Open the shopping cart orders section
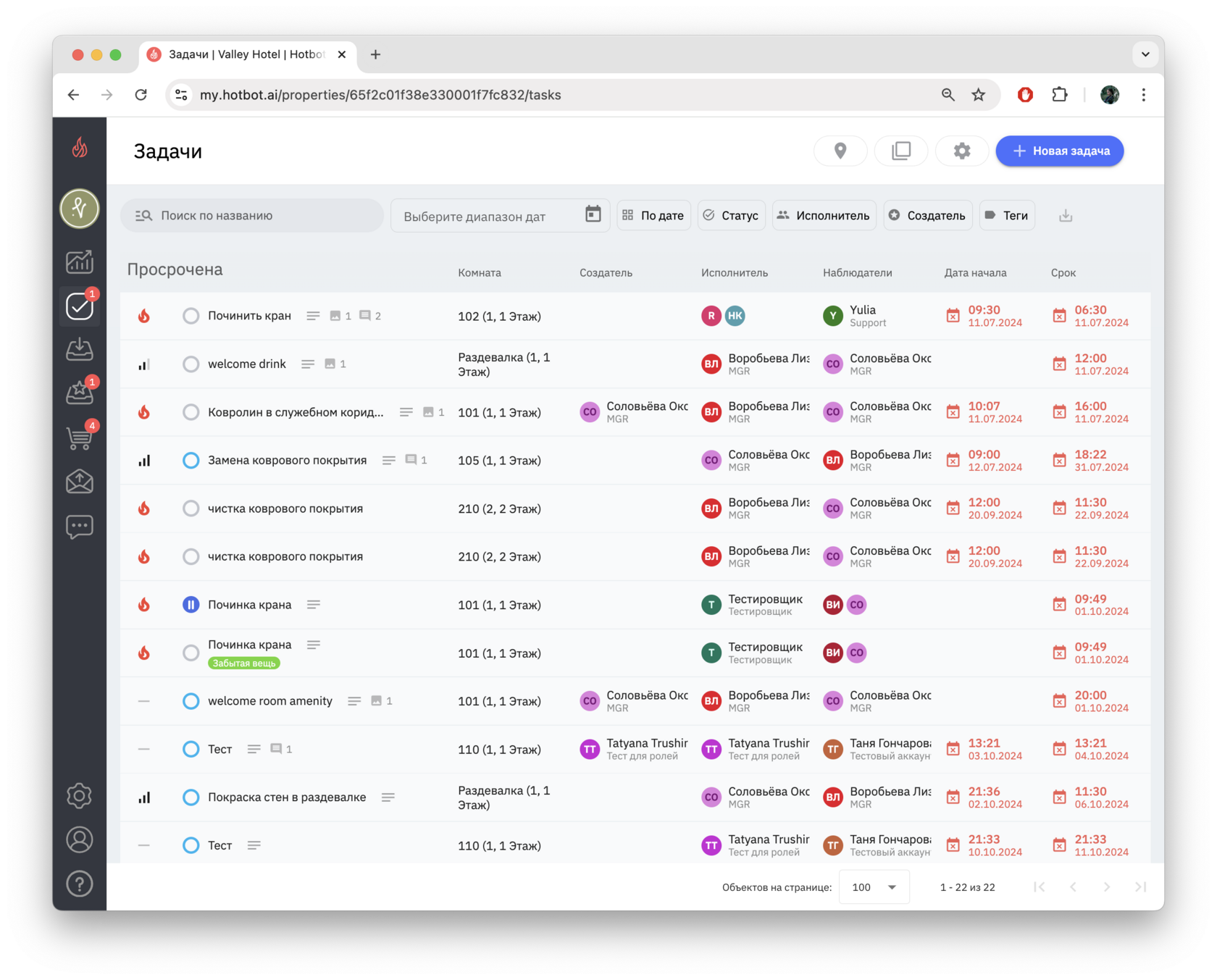This screenshot has width=1217, height=980. (x=80, y=437)
